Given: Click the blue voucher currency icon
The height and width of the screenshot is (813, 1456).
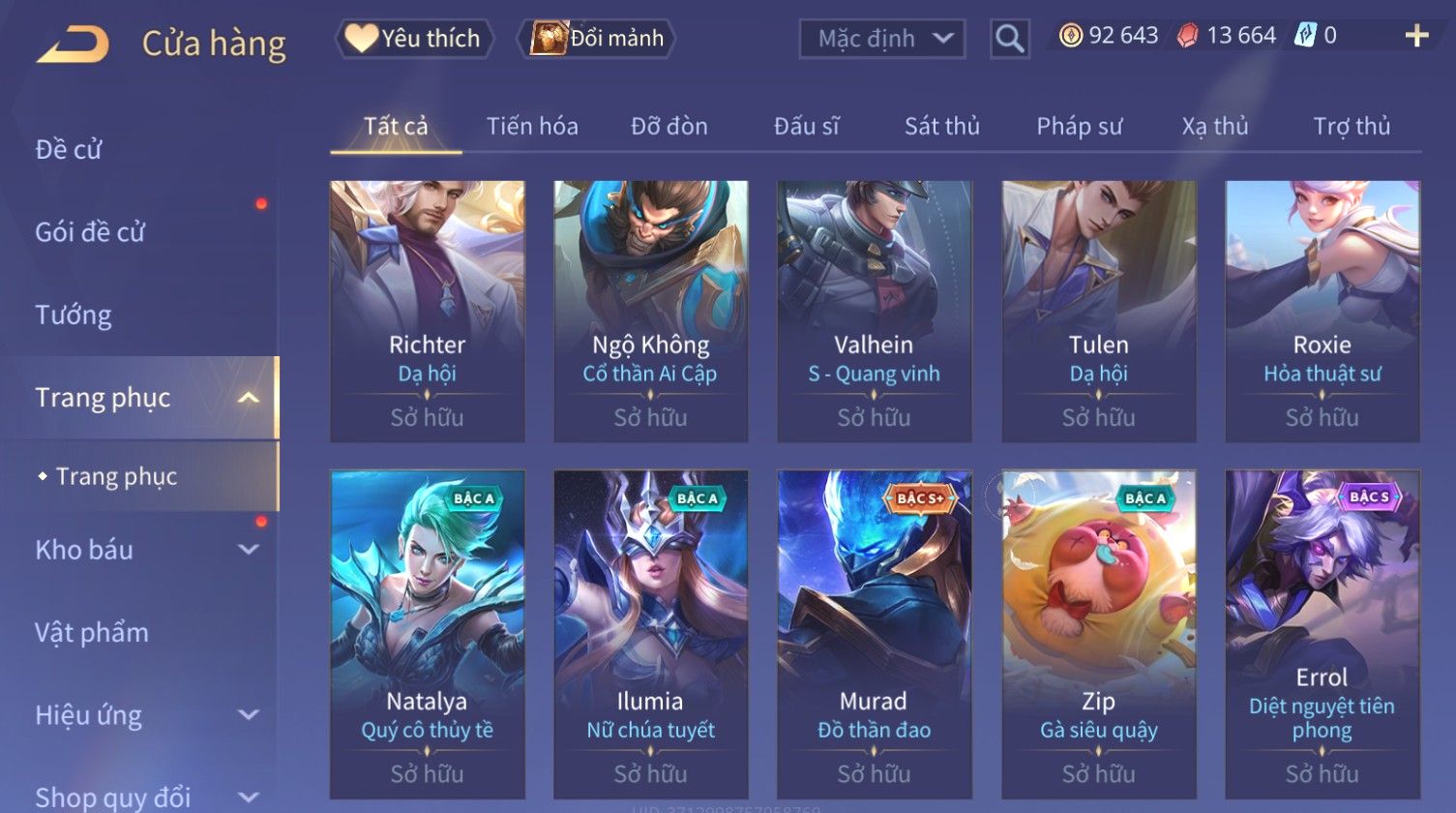Looking at the screenshot, I should pyautogui.click(x=1305, y=36).
